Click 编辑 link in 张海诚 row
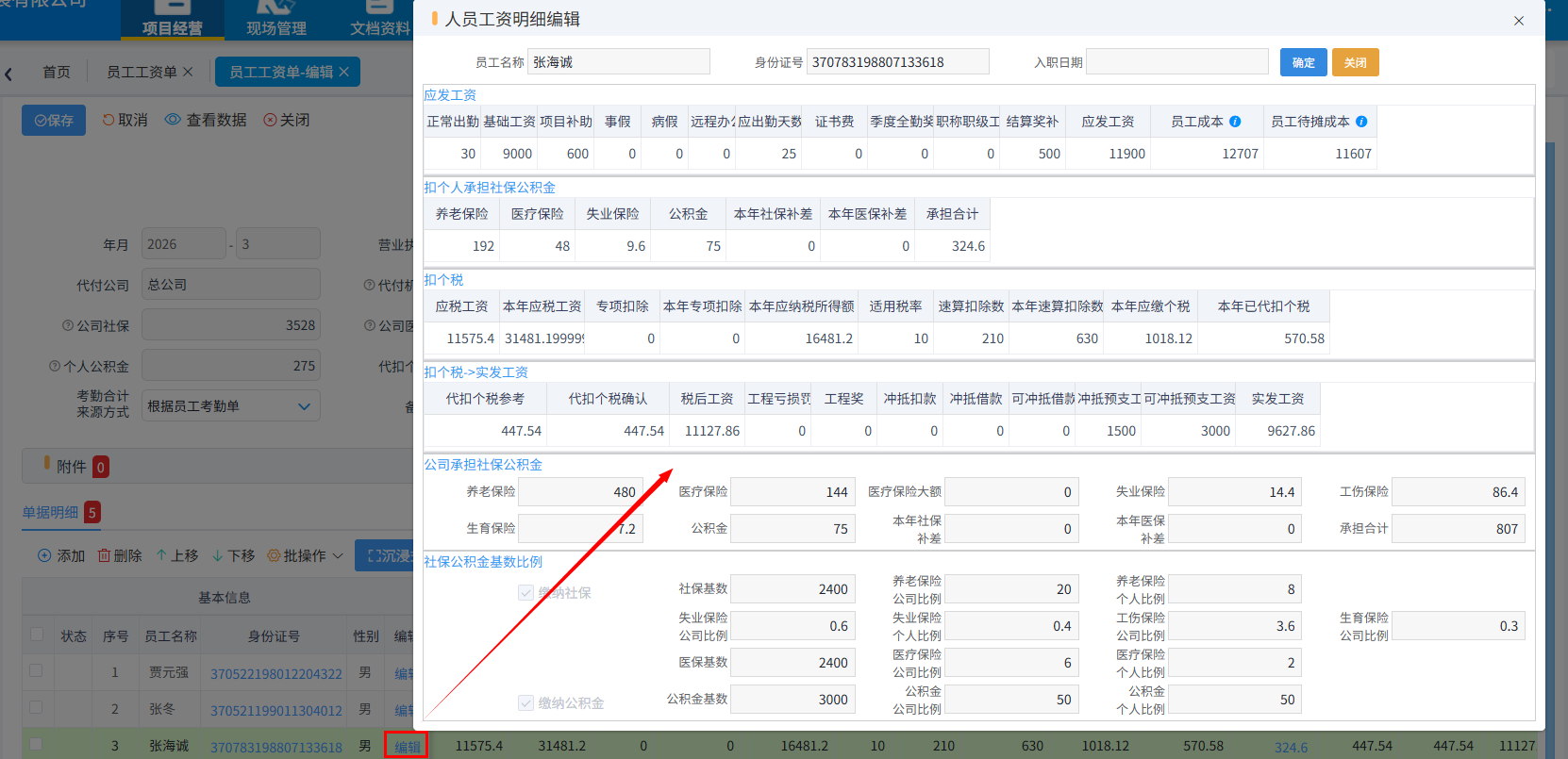The width and height of the screenshot is (1568, 759). (407, 747)
